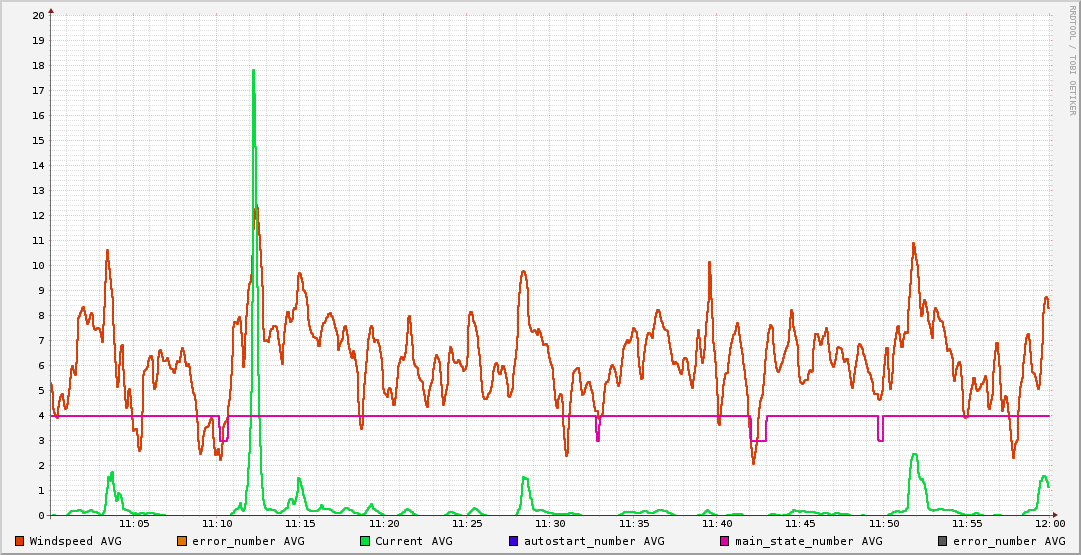Click the 10 value on the y-axis
The width and height of the screenshot is (1081, 555).
click(38, 266)
